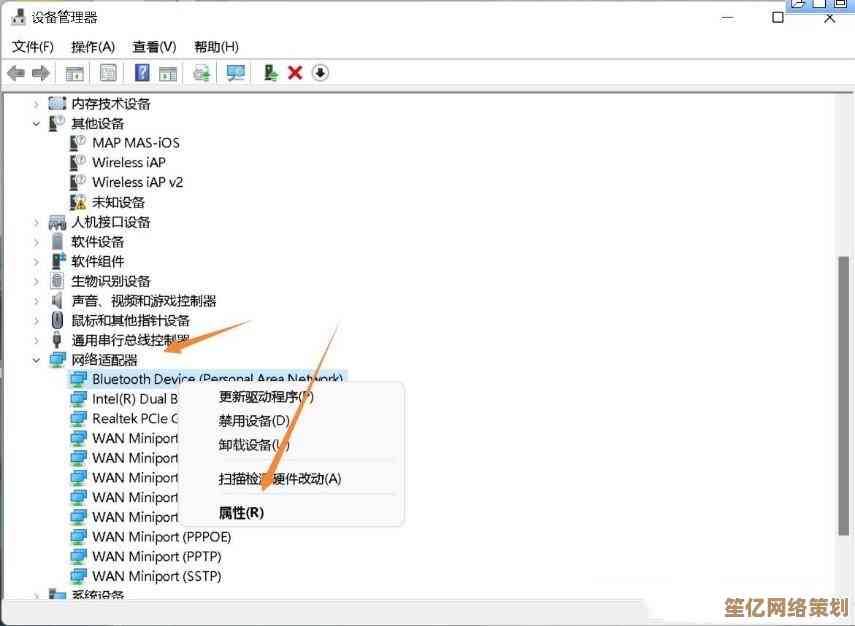Viewport: 855px width, 626px height.
Task: Click the update driver green arrow icon
Action: click(270, 73)
